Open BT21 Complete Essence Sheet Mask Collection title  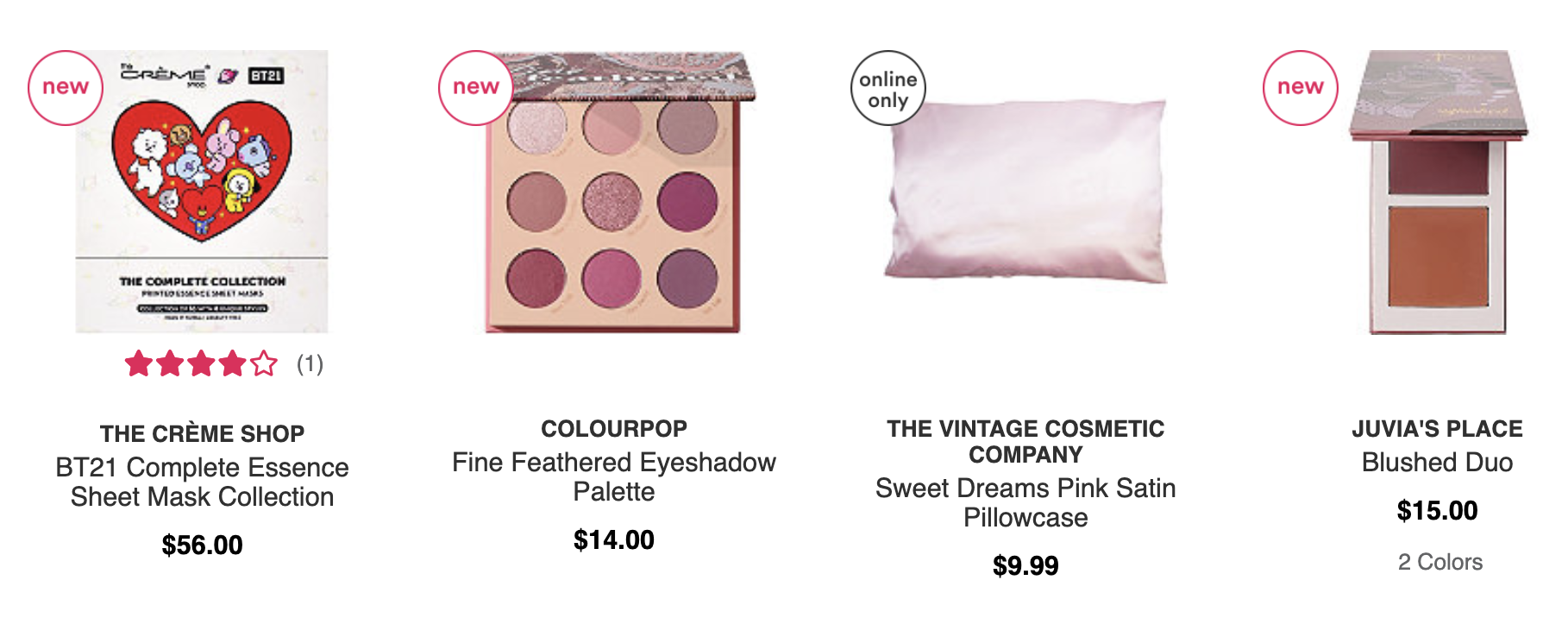coord(202,482)
